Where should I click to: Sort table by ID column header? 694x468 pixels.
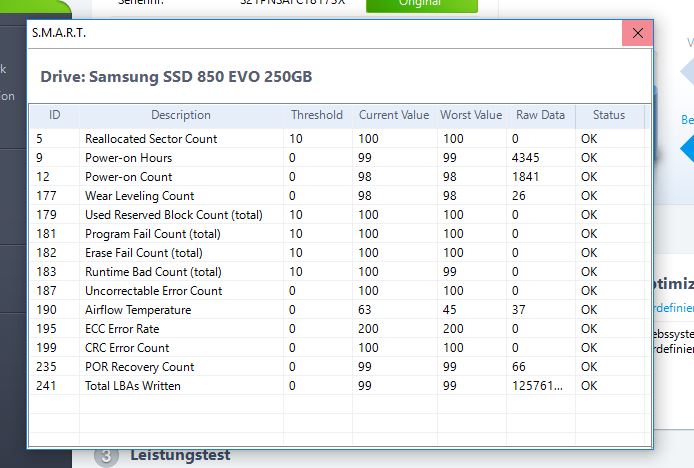[x=54, y=115]
